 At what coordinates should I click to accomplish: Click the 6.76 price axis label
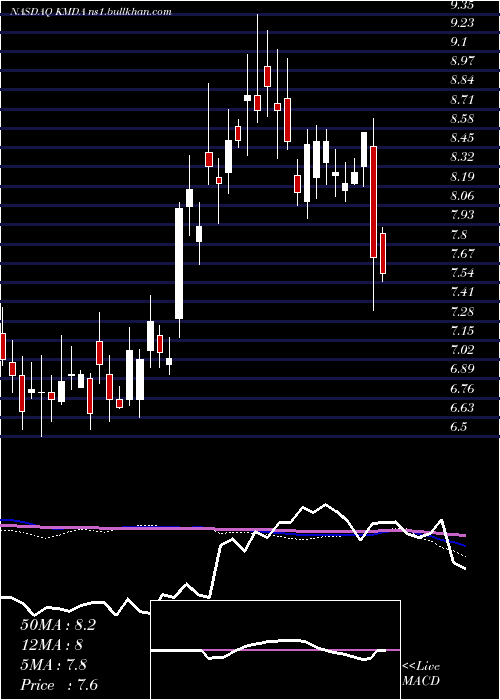[x=462, y=388]
